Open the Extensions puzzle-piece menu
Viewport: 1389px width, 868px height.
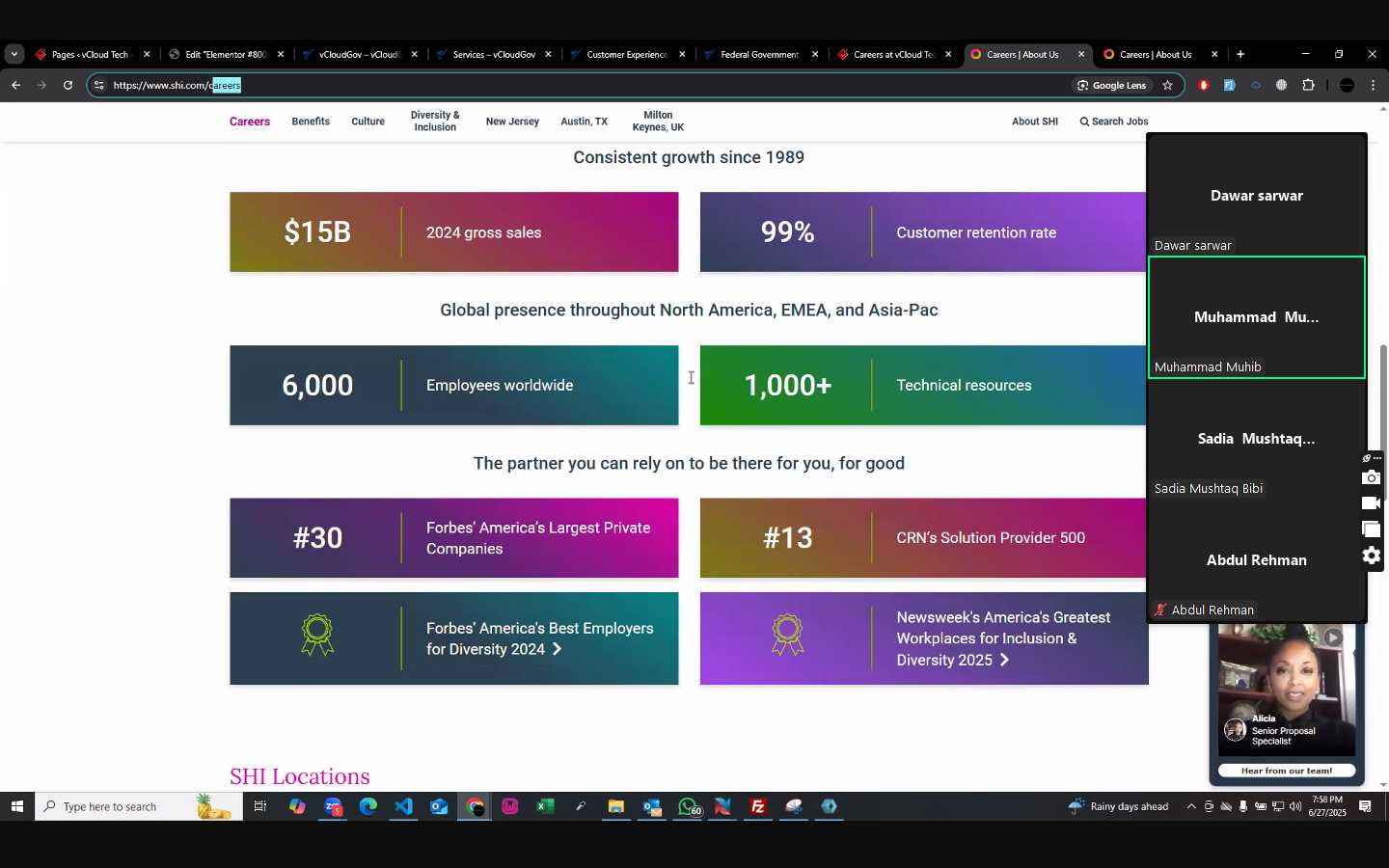[1308, 85]
